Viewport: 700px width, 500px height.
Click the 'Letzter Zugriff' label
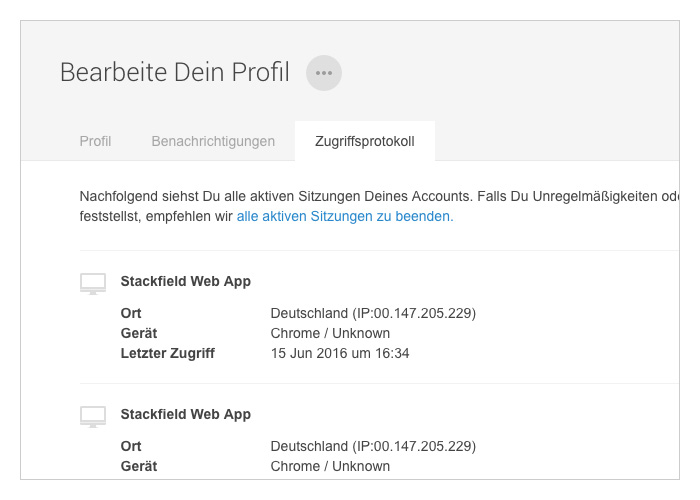pyautogui.click(x=167, y=353)
